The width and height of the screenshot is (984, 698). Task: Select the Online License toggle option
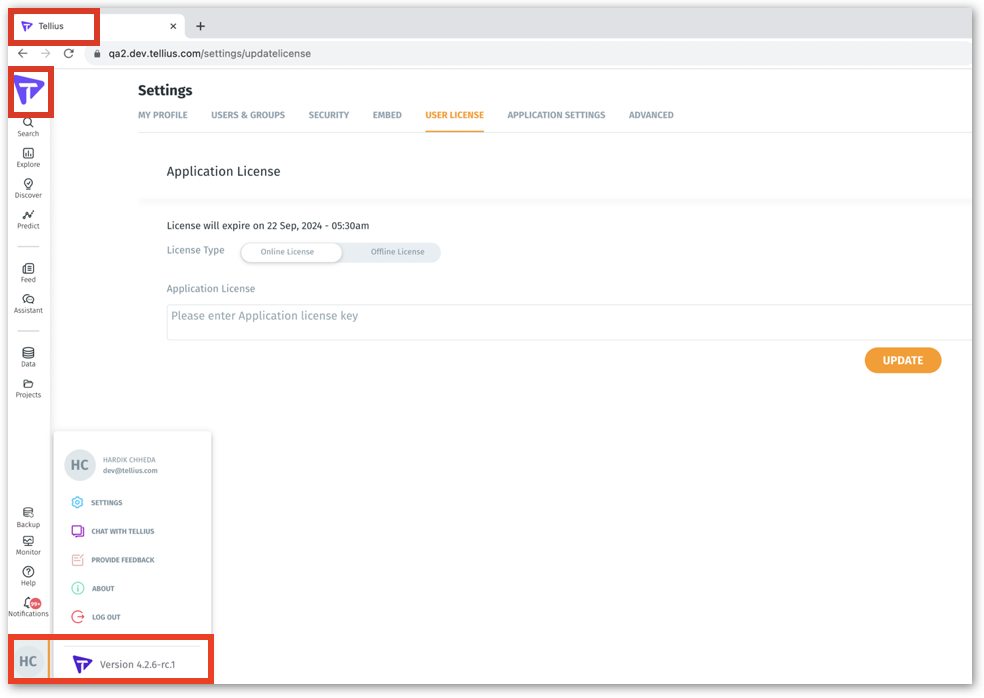[x=287, y=252]
